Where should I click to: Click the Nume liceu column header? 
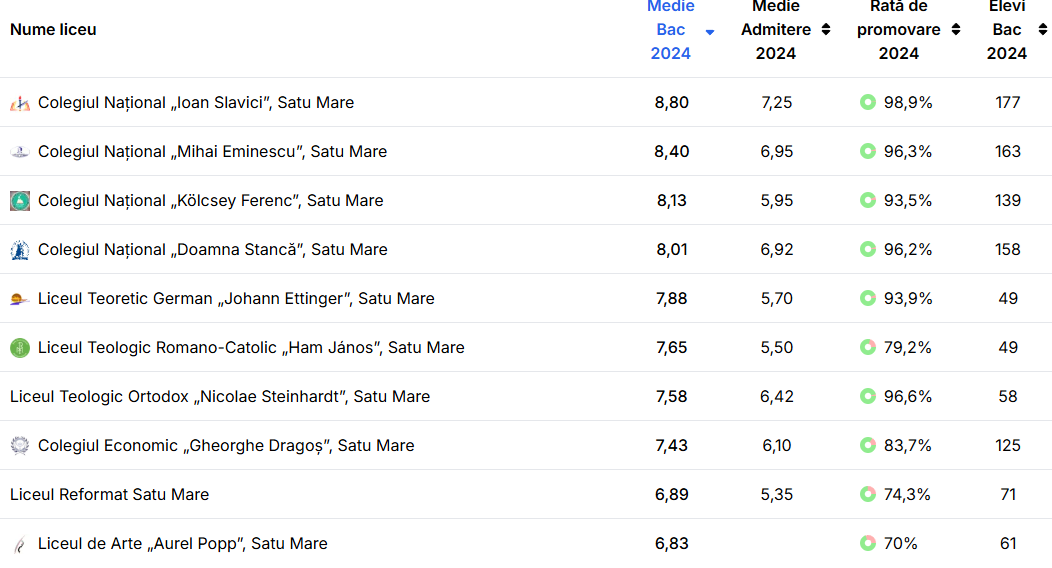coord(53,30)
